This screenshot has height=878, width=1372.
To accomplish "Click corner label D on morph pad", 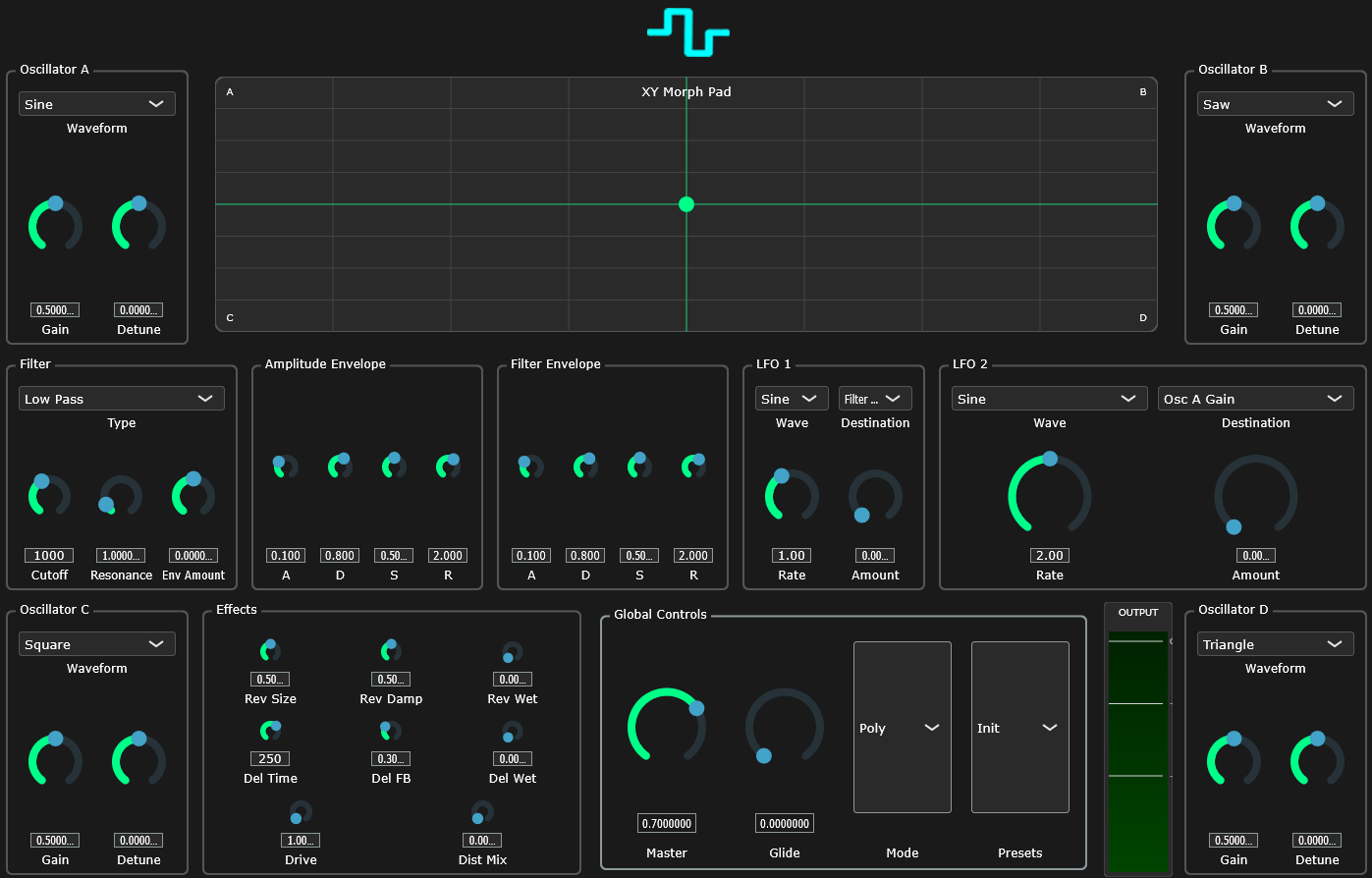I will (1143, 318).
